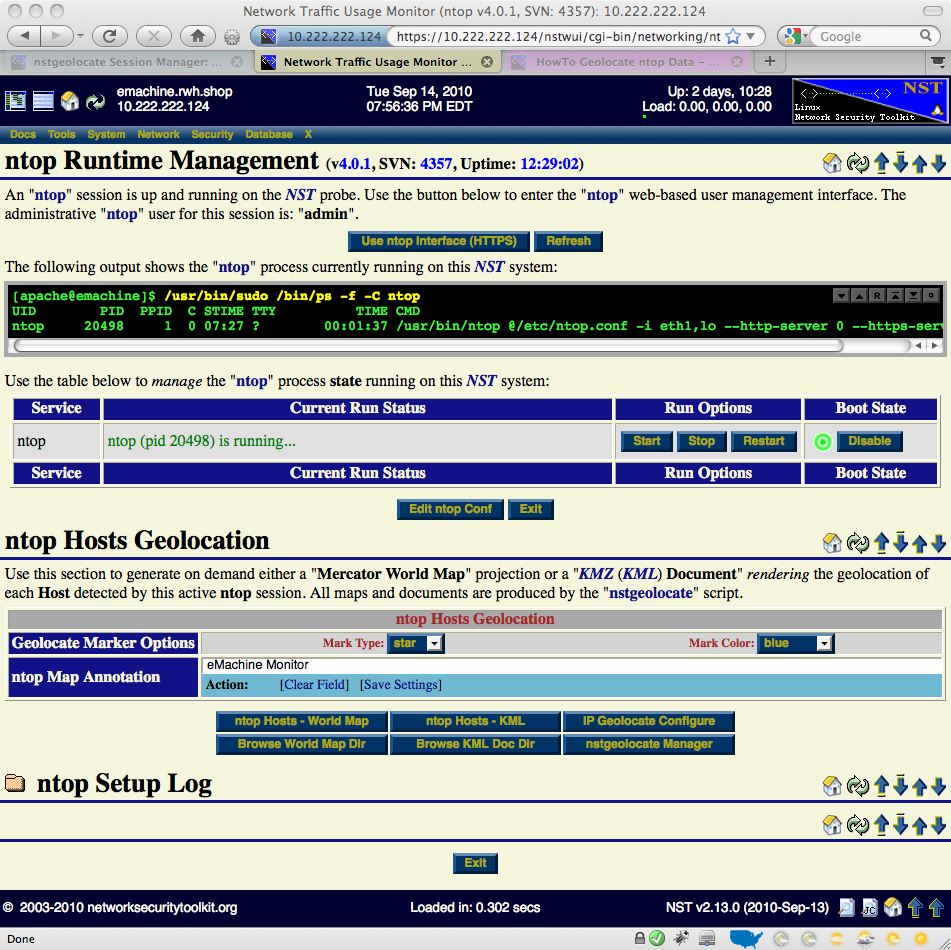Click refresh icon in Runtime Management section

[858, 163]
